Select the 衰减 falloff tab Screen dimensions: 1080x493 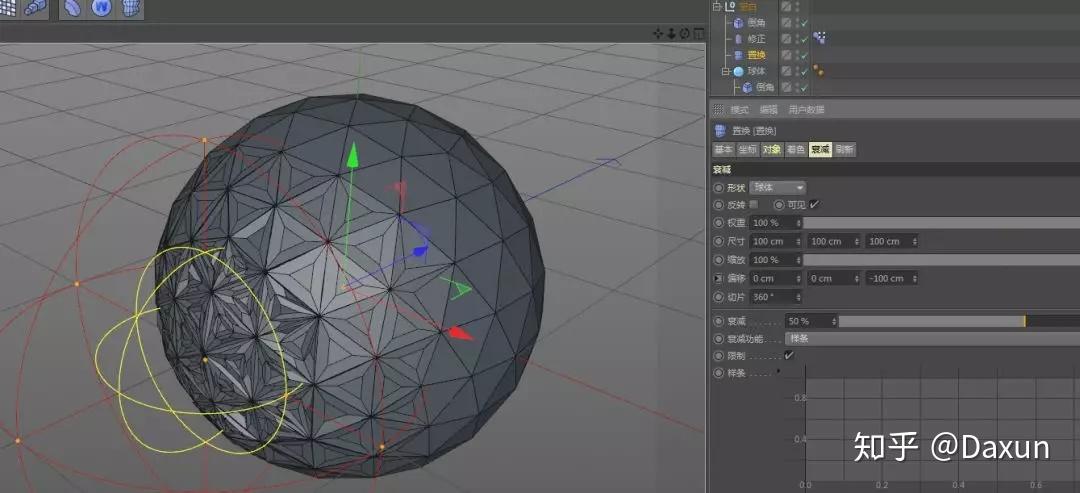point(820,149)
